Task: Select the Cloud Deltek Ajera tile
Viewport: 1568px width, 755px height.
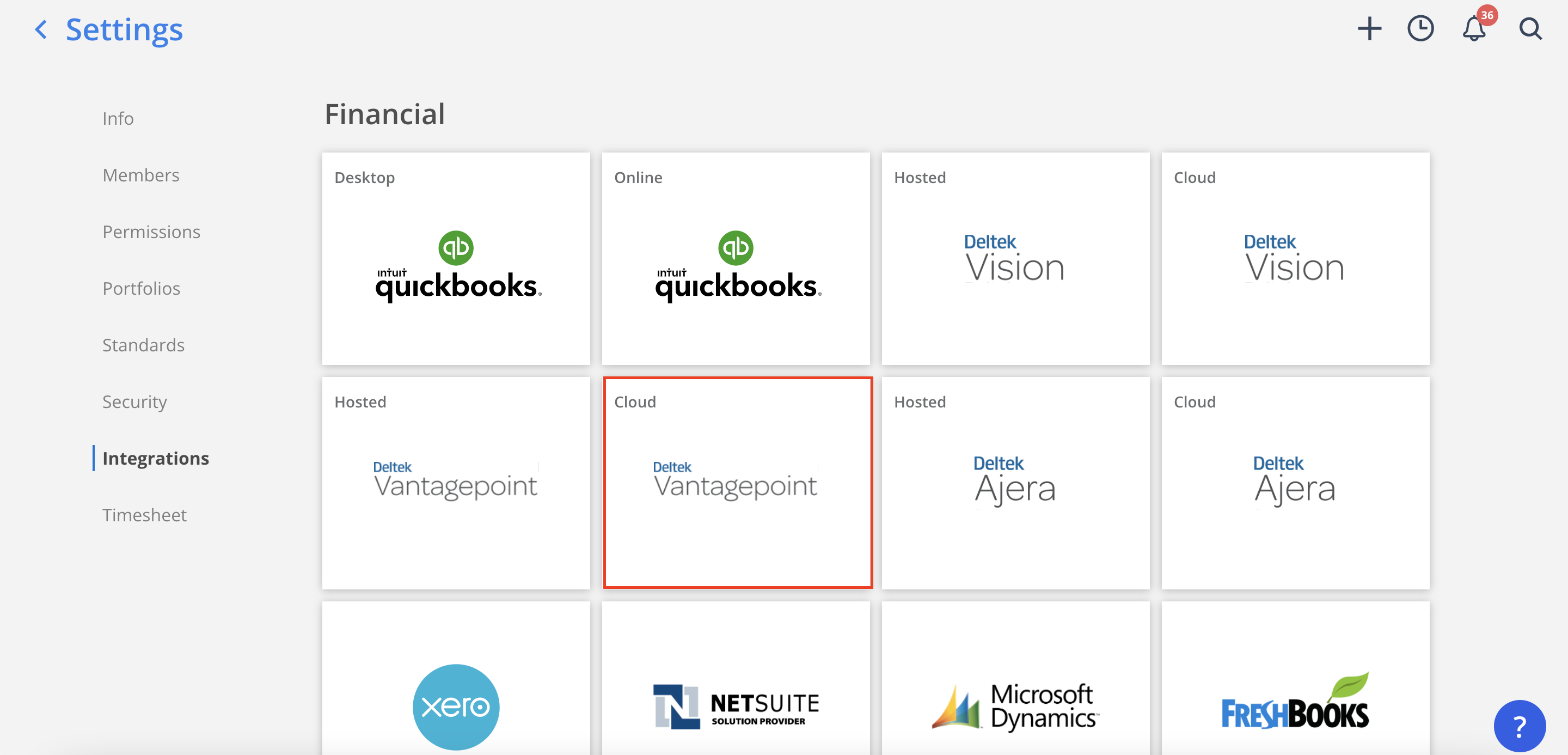Action: pyautogui.click(x=1295, y=483)
